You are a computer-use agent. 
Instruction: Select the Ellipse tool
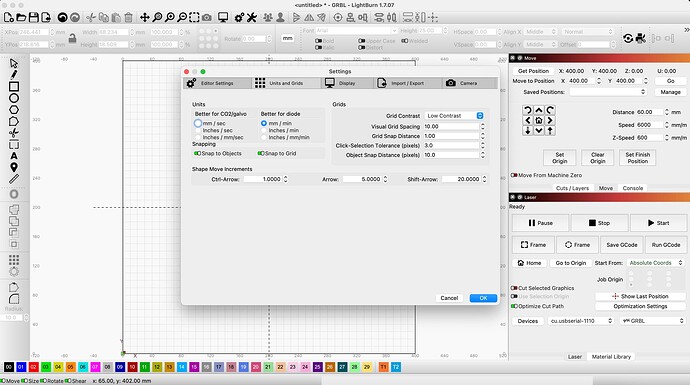point(14,98)
